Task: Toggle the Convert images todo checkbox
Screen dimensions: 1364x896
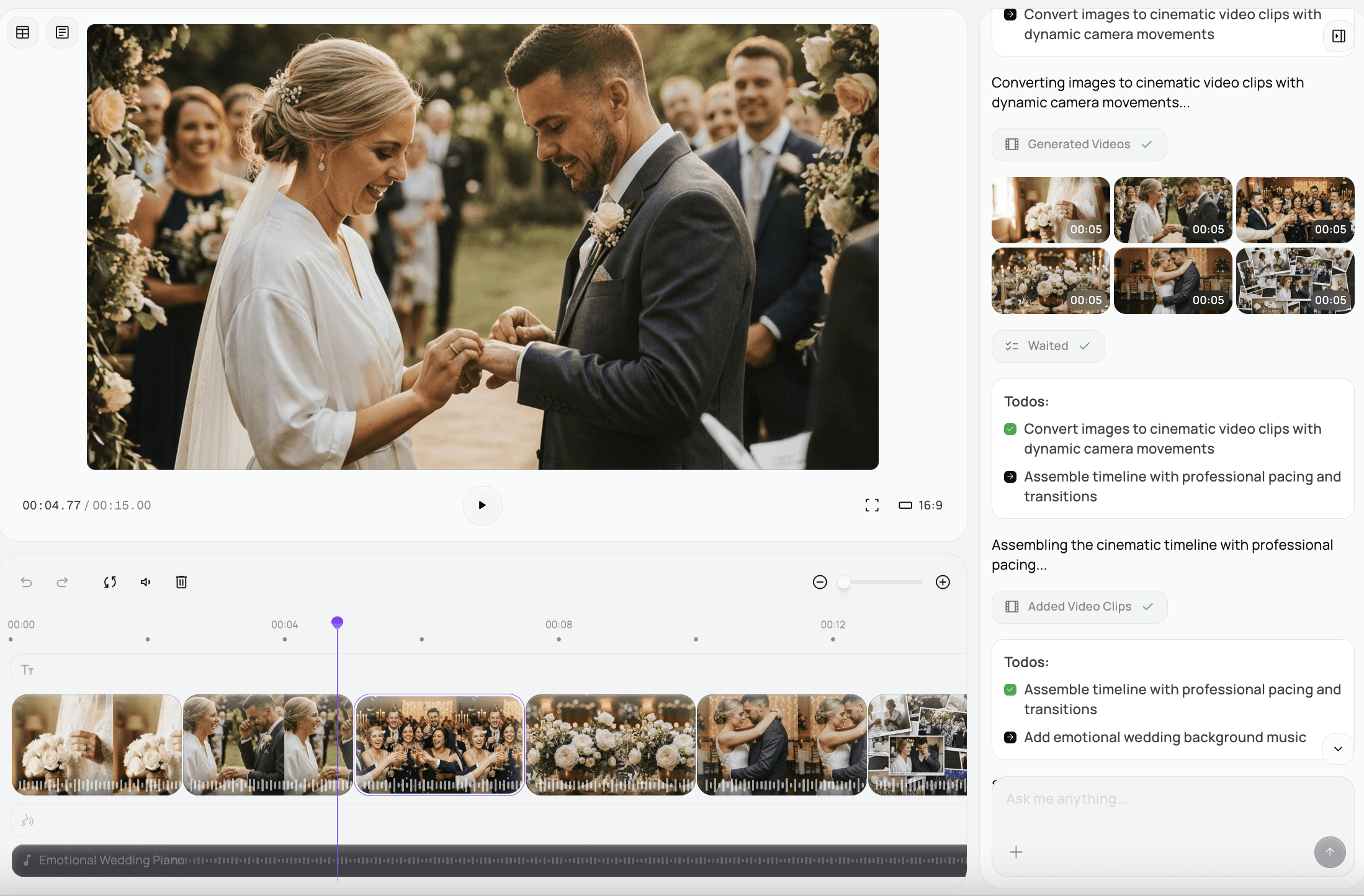Action: click(1010, 429)
